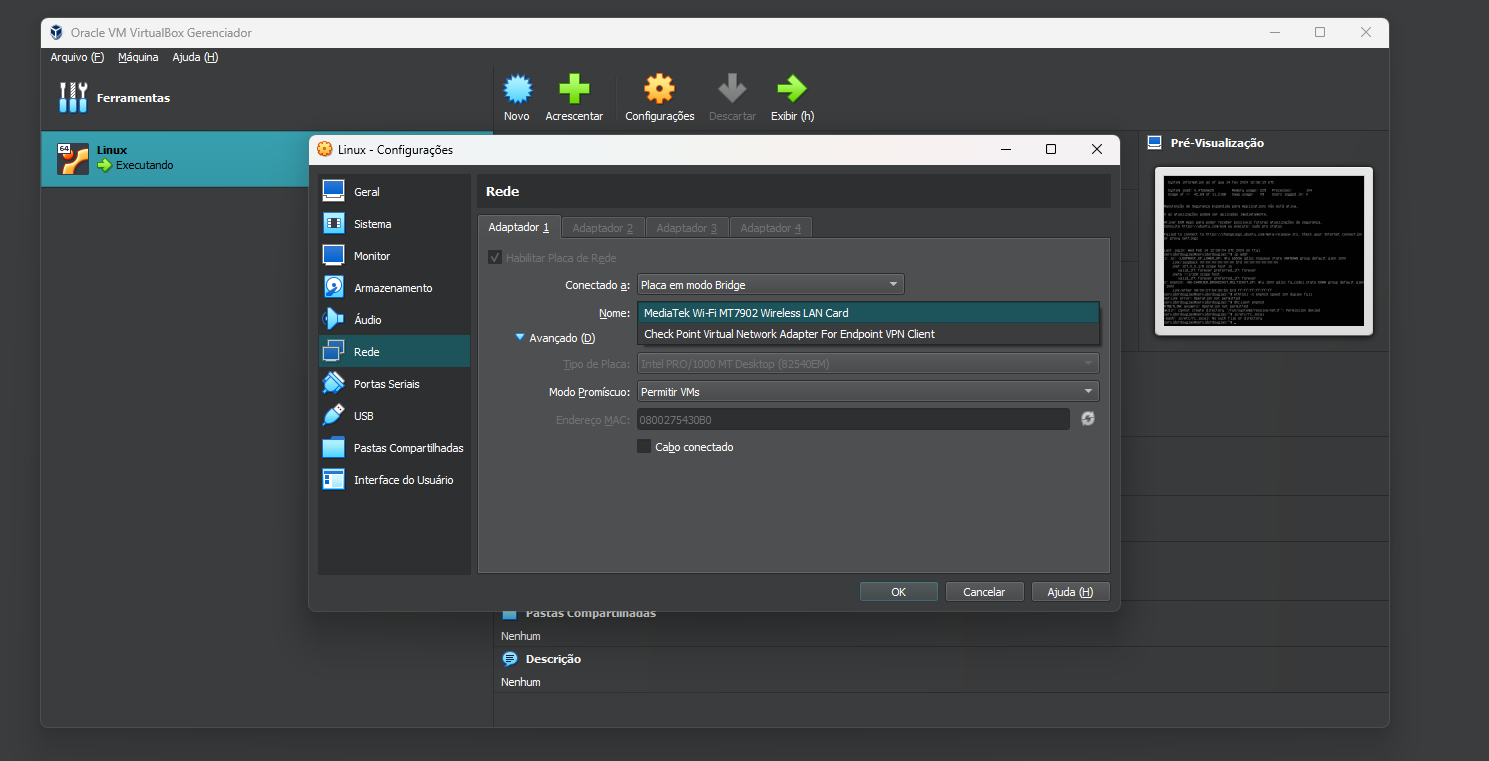
Task: Switch to the Adaptador 2 tab
Action: tap(602, 228)
